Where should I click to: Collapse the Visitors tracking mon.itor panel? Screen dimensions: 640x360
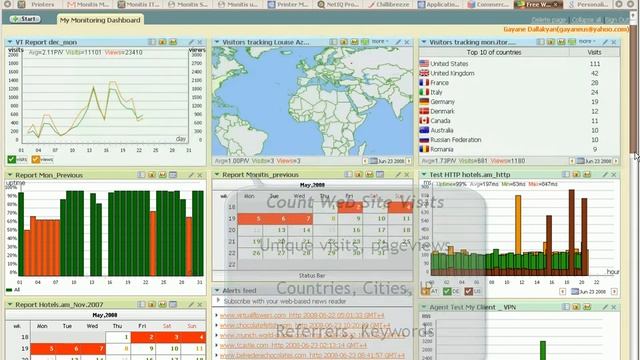click(x=424, y=42)
